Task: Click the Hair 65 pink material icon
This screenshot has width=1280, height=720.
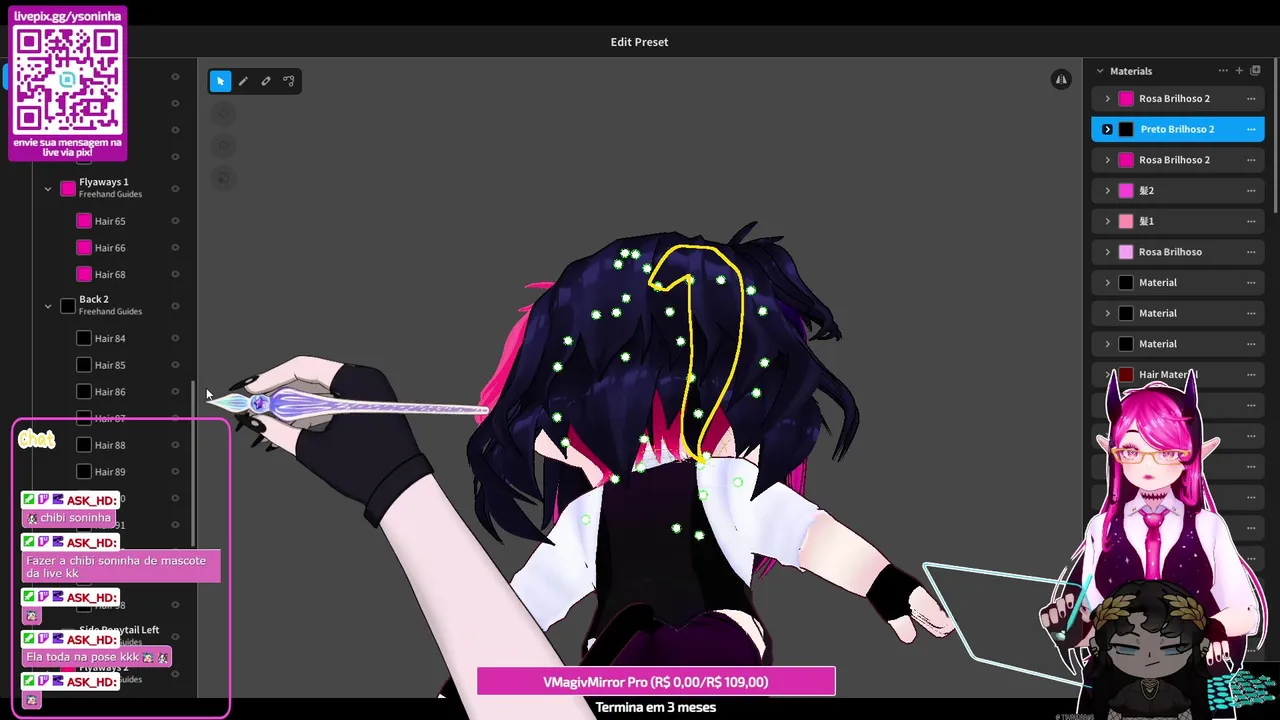Action: pyautogui.click(x=84, y=221)
